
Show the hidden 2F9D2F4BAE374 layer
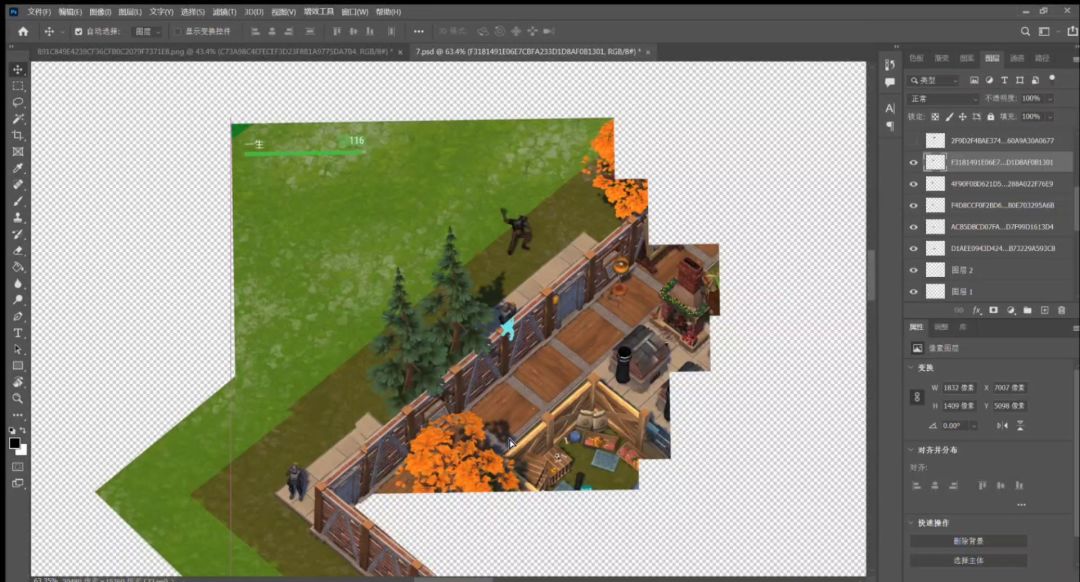point(913,141)
